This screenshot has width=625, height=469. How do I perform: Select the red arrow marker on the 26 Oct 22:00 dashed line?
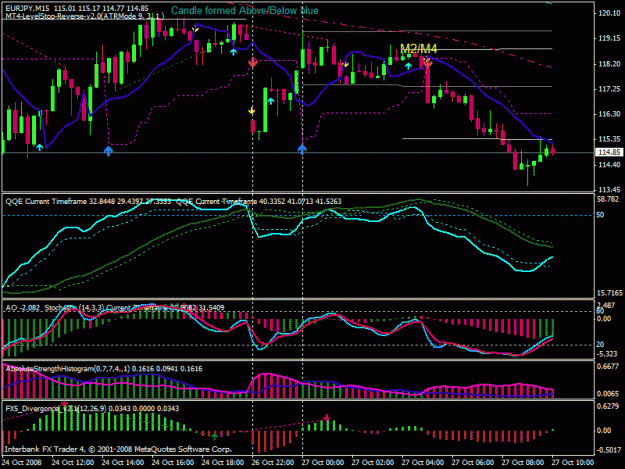point(252,63)
